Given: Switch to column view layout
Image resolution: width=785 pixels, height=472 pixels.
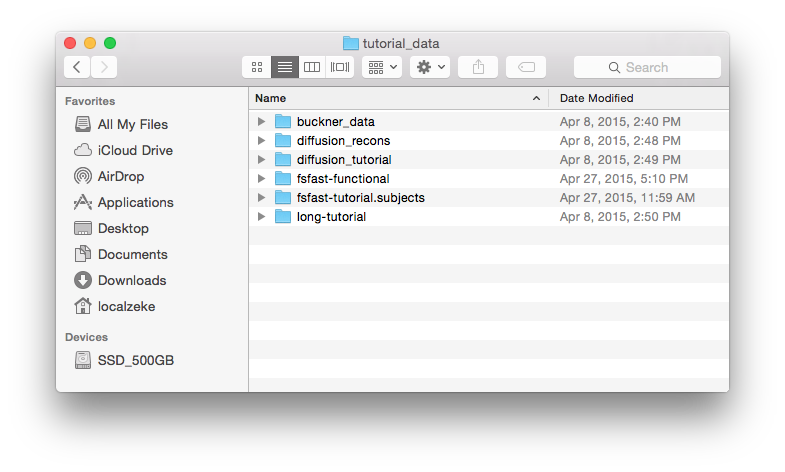Looking at the screenshot, I should click(312, 67).
